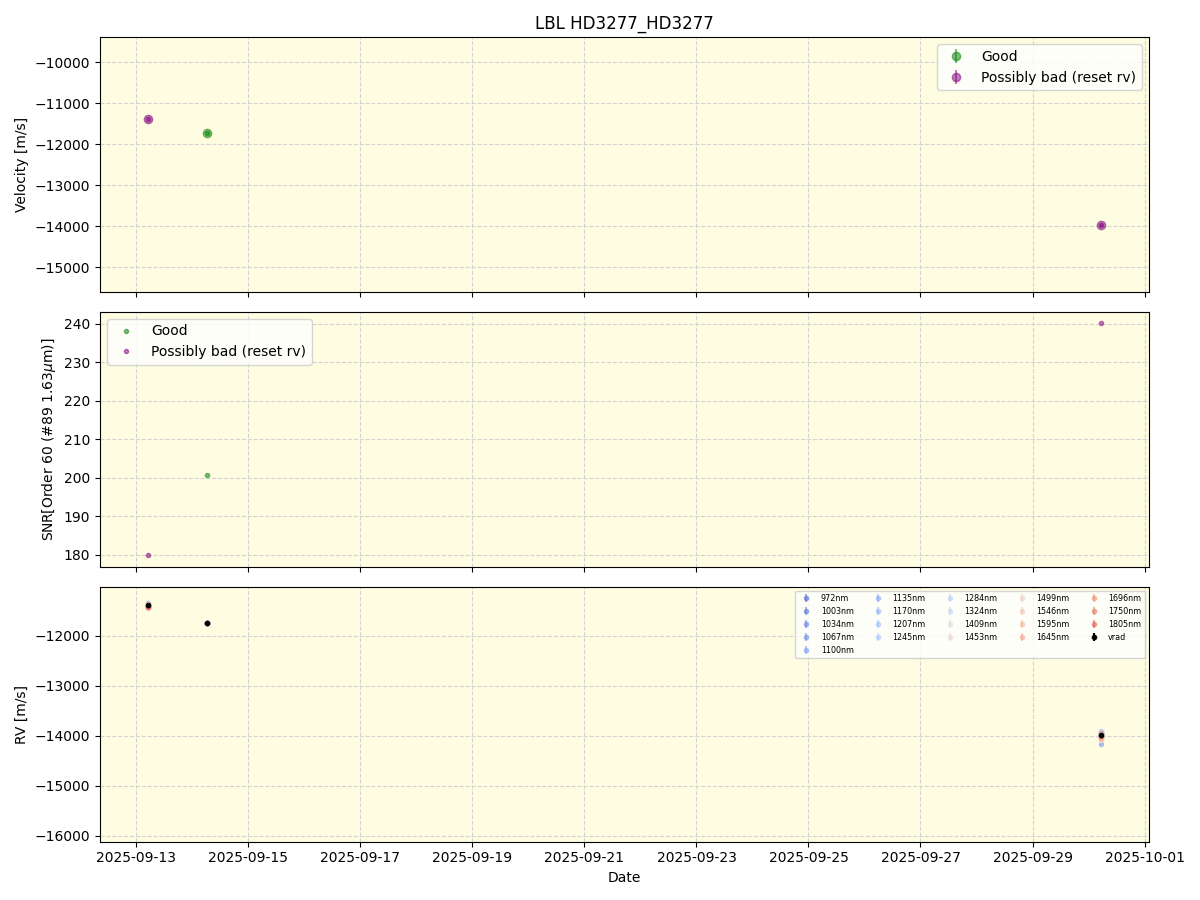
Task: Click green Good marker in velocity legend
Action: 956,57
